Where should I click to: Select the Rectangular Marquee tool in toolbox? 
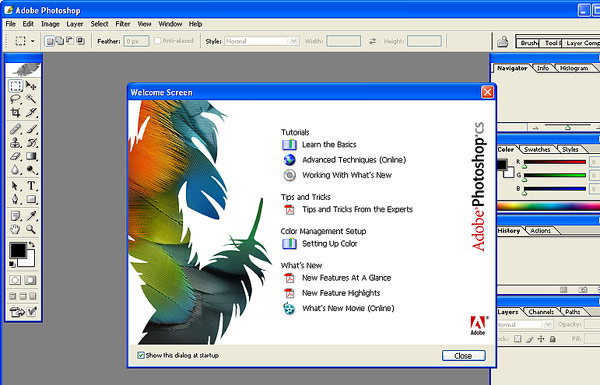pos(16,86)
